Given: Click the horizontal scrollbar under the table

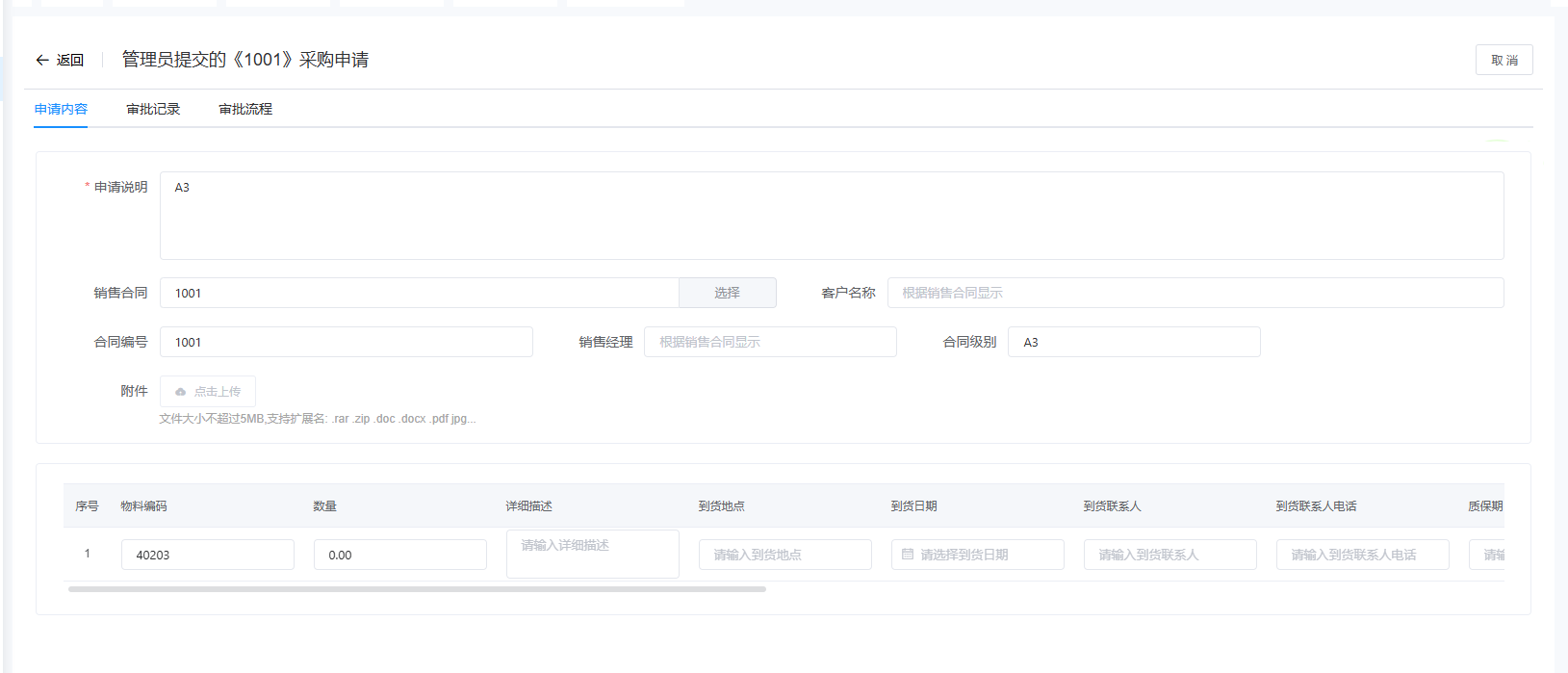Looking at the screenshot, I should [x=417, y=589].
